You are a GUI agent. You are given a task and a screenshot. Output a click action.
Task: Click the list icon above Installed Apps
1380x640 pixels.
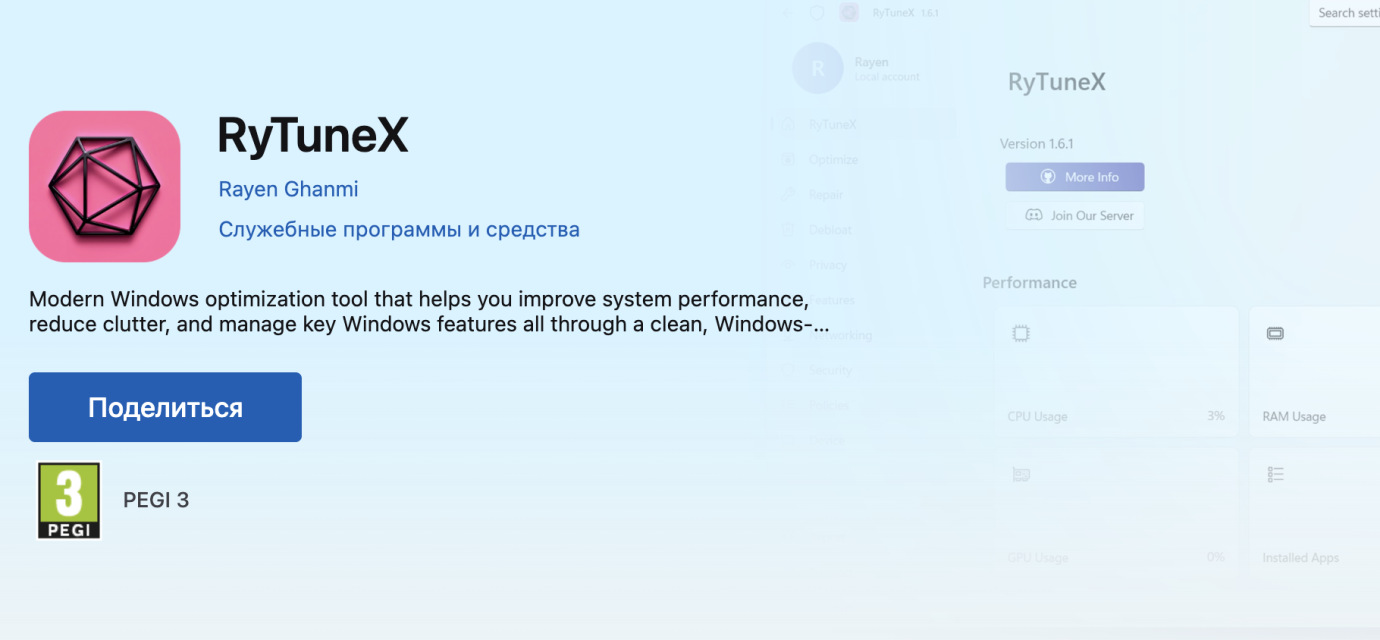(1275, 474)
